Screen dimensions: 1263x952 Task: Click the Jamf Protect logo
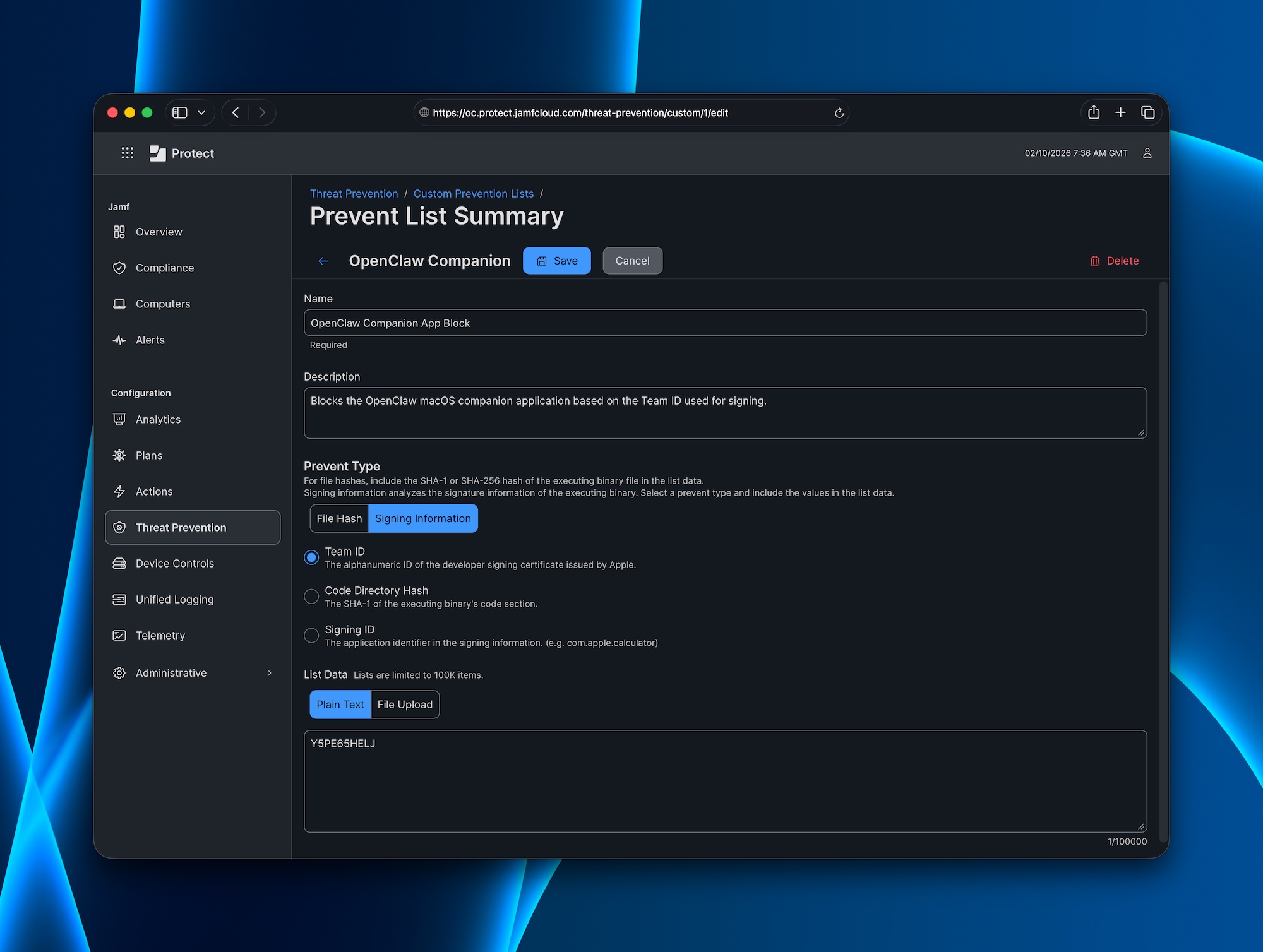pyautogui.click(x=157, y=153)
